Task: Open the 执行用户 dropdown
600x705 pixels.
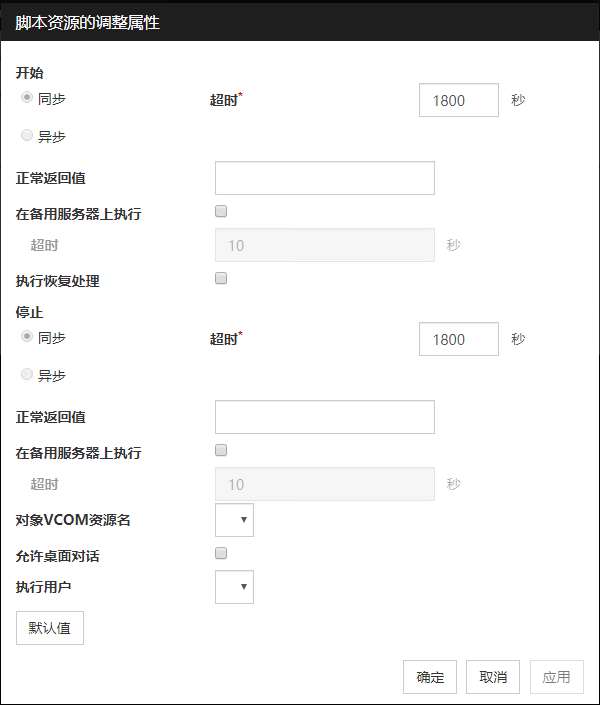Action: click(x=235, y=587)
